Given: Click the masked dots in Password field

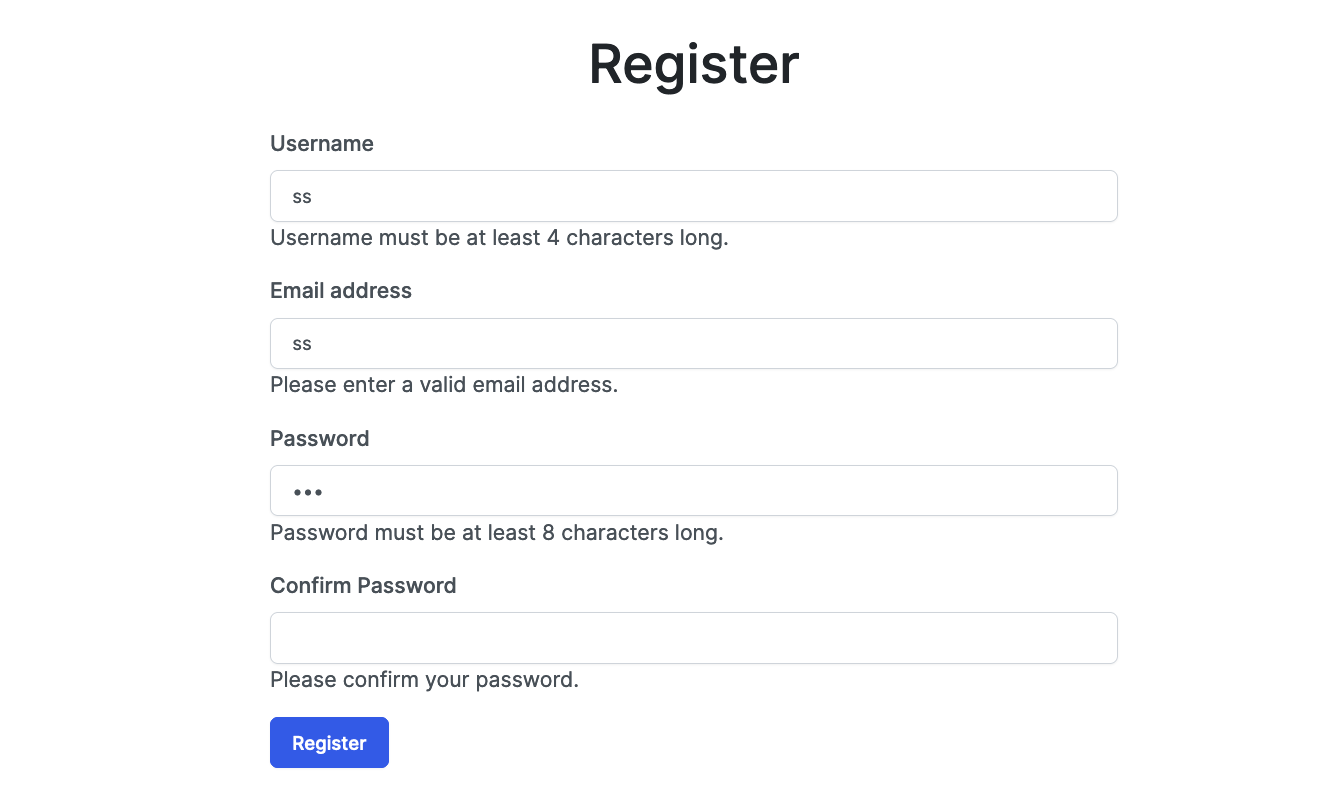Looking at the screenshot, I should [x=308, y=492].
